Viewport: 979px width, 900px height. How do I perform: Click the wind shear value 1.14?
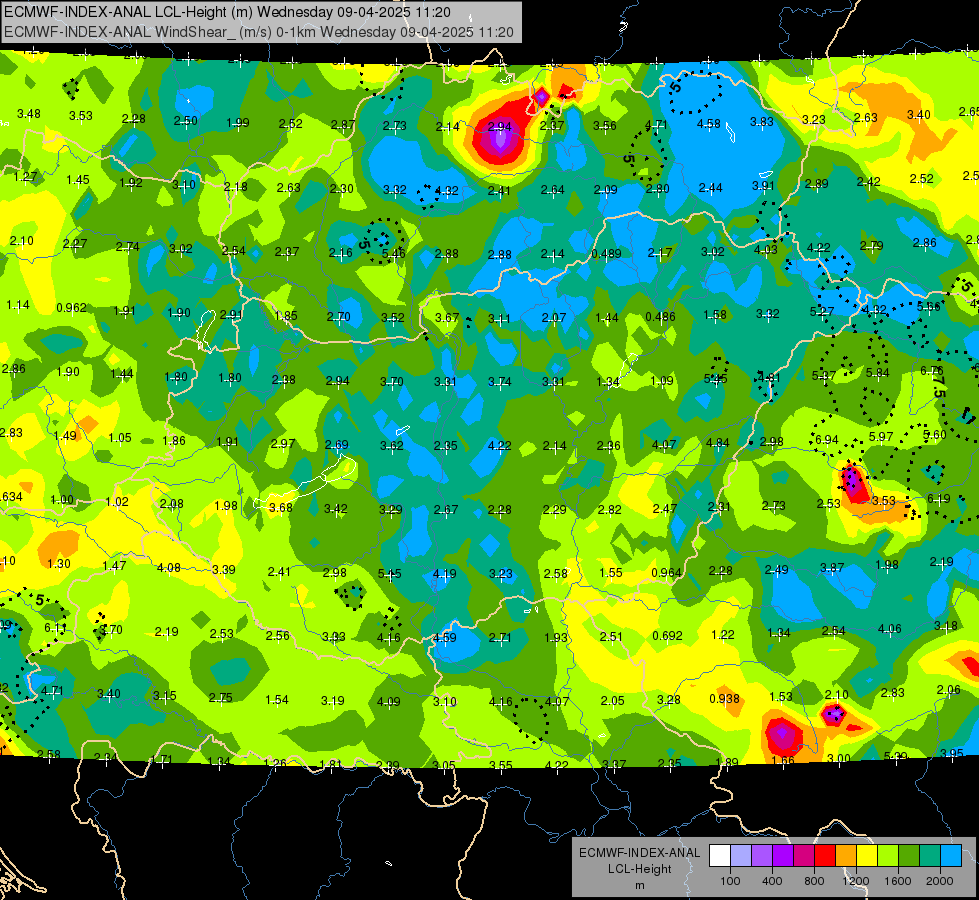pyautogui.click(x=18, y=305)
